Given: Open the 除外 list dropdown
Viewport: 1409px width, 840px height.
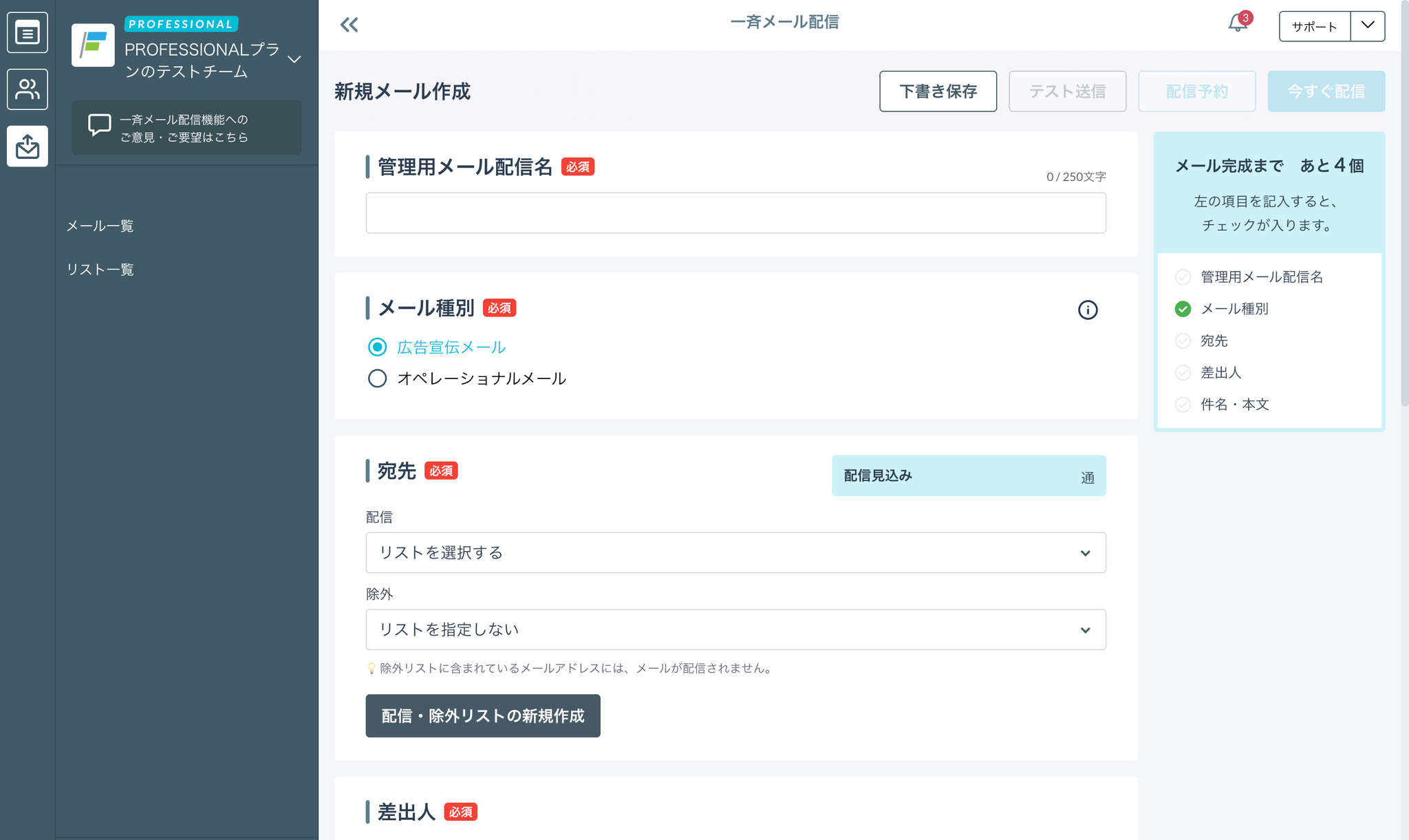Looking at the screenshot, I should (735, 629).
